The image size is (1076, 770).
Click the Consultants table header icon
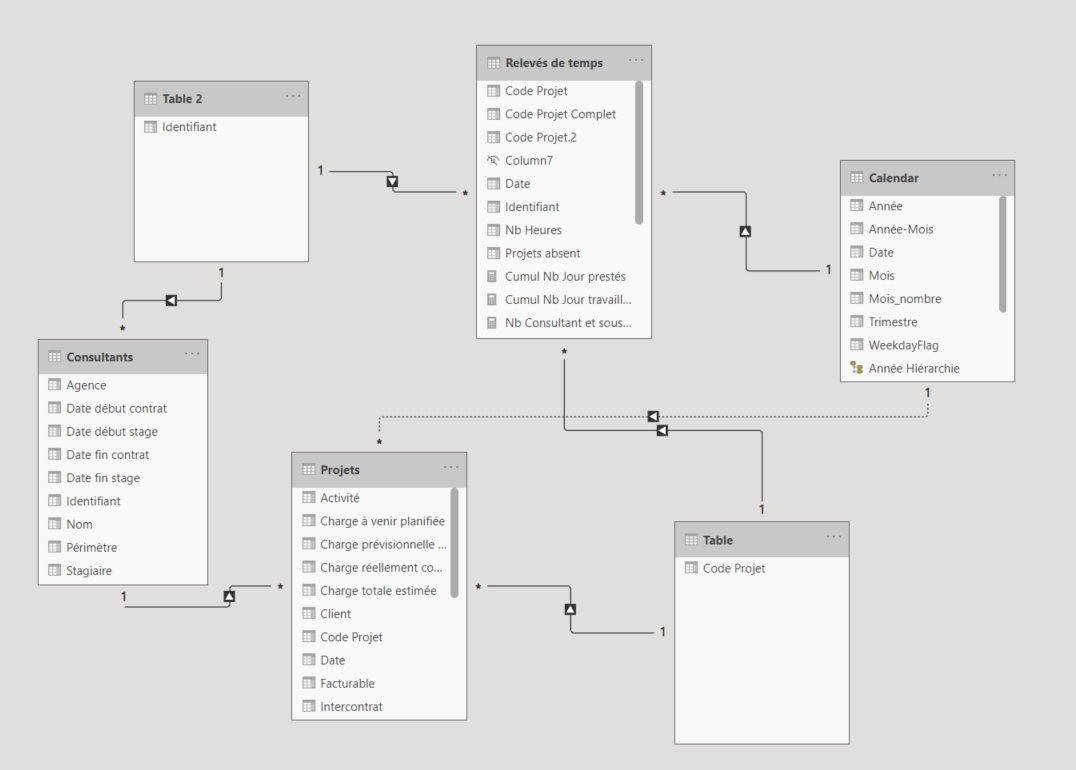click(x=54, y=357)
